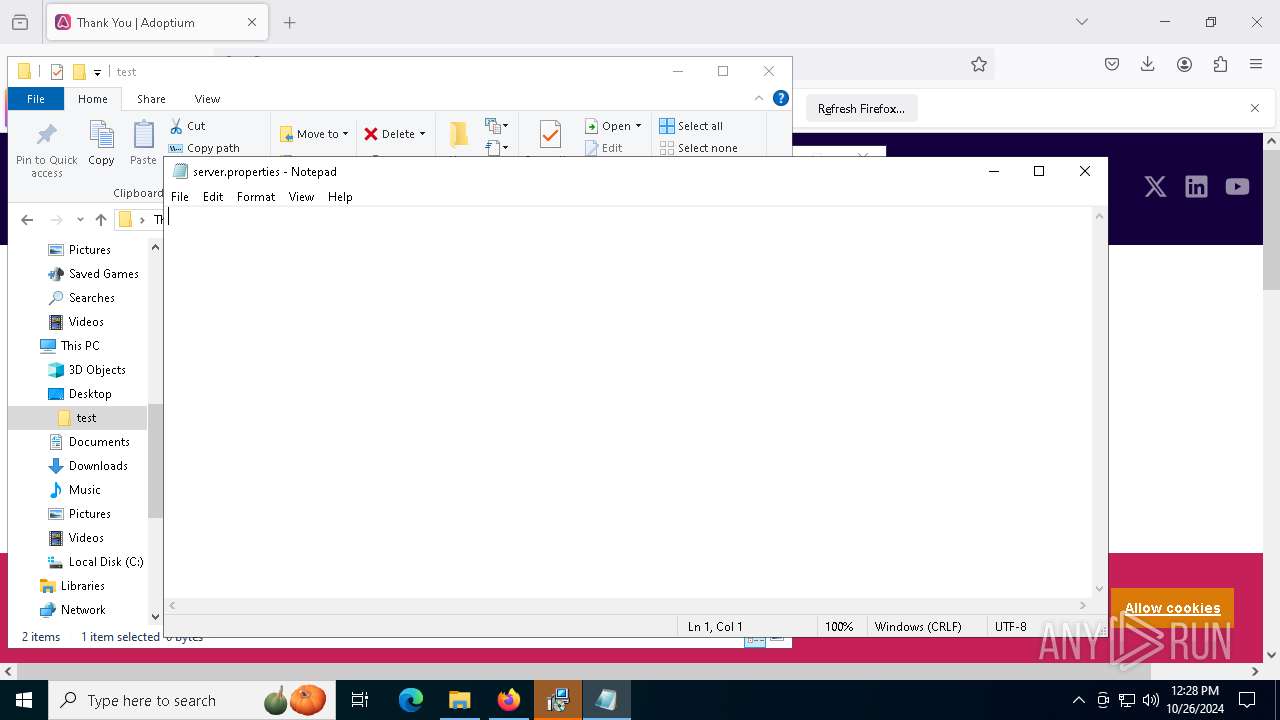
Task: Open the LinkedIn icon on Adoptium
Action: (x=1196, y=187)
